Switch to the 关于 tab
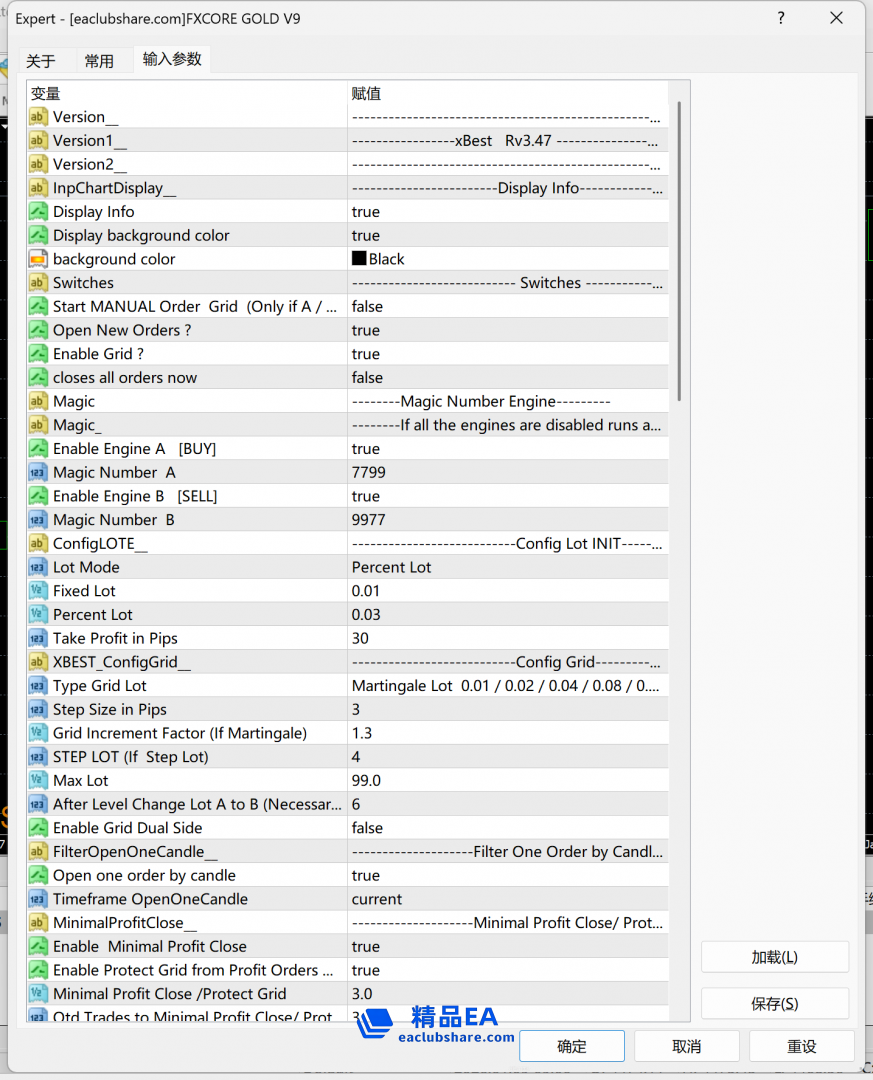 pos(41,61)
